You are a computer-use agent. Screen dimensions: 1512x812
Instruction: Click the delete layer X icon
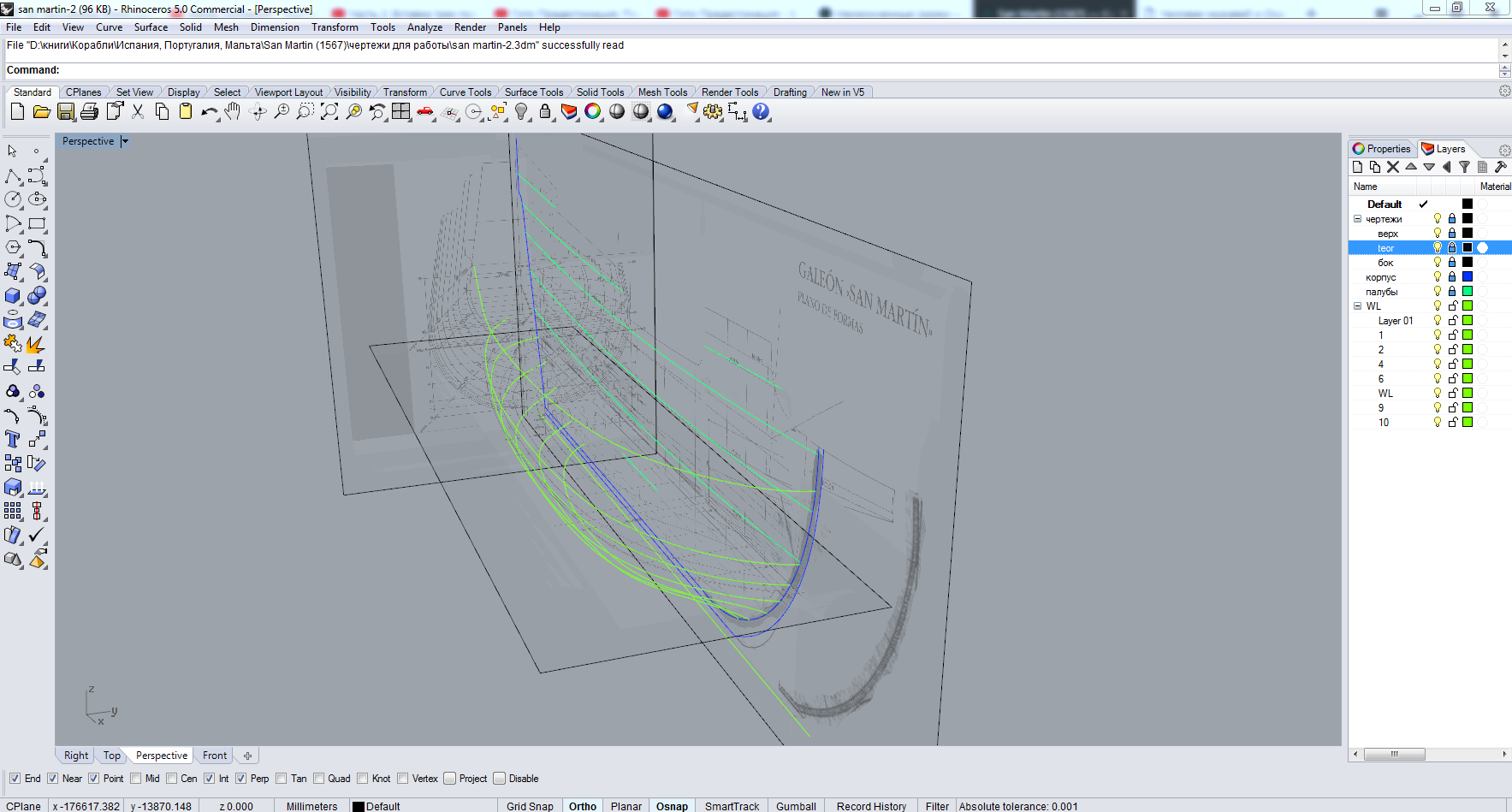[x=1393, y=168]
